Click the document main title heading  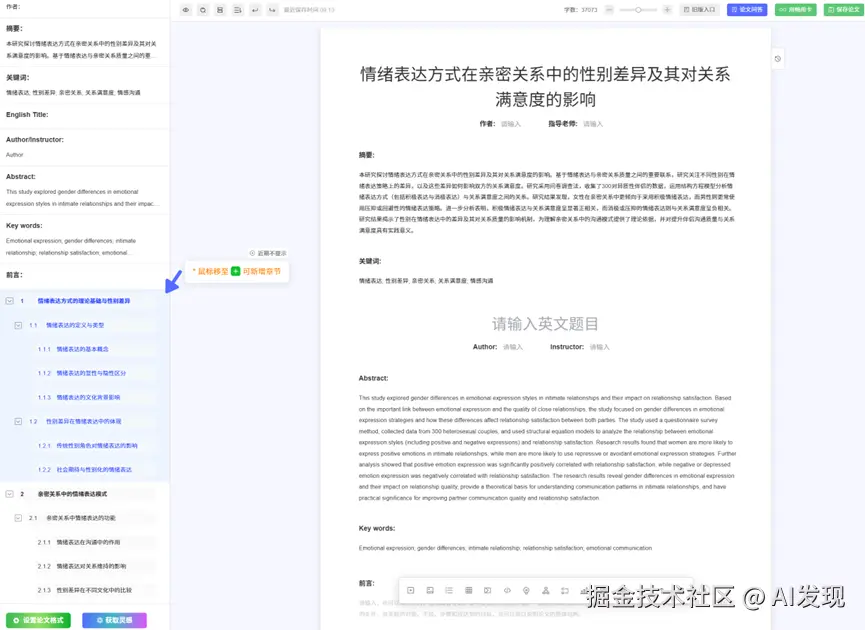545,87
